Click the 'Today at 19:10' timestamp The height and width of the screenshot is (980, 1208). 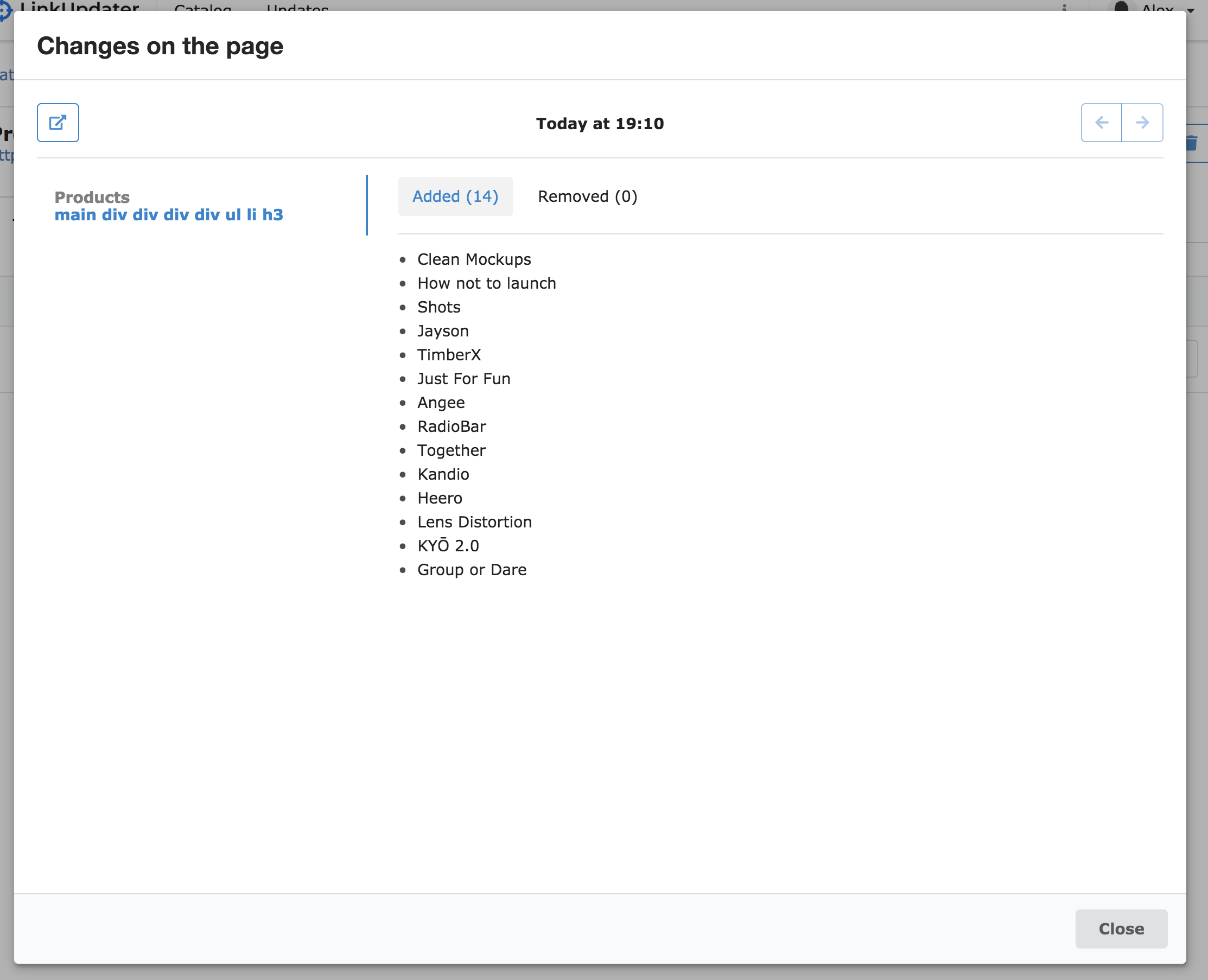click(600, 124)
